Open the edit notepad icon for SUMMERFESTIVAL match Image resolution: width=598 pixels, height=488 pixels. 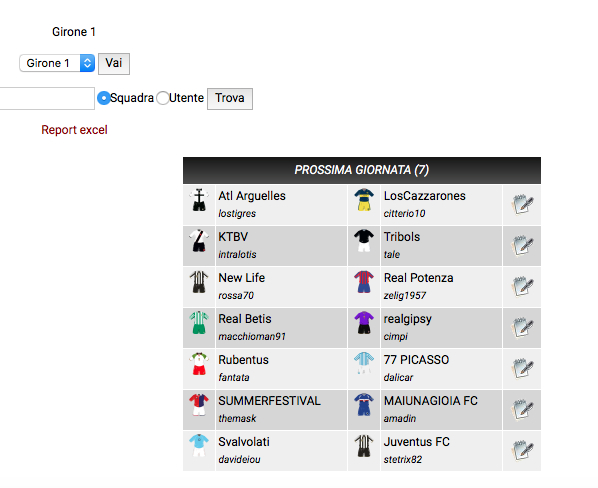click(522, 409)
